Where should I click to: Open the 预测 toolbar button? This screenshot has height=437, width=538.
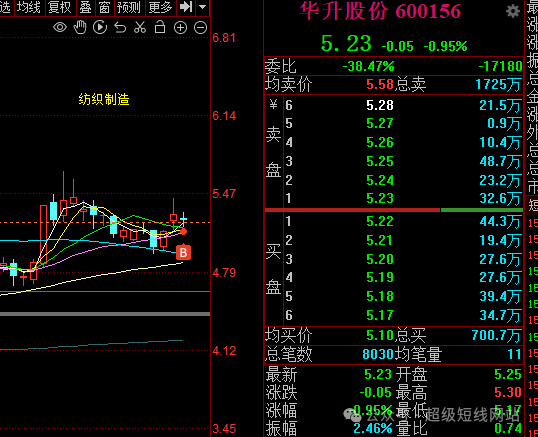129,7
